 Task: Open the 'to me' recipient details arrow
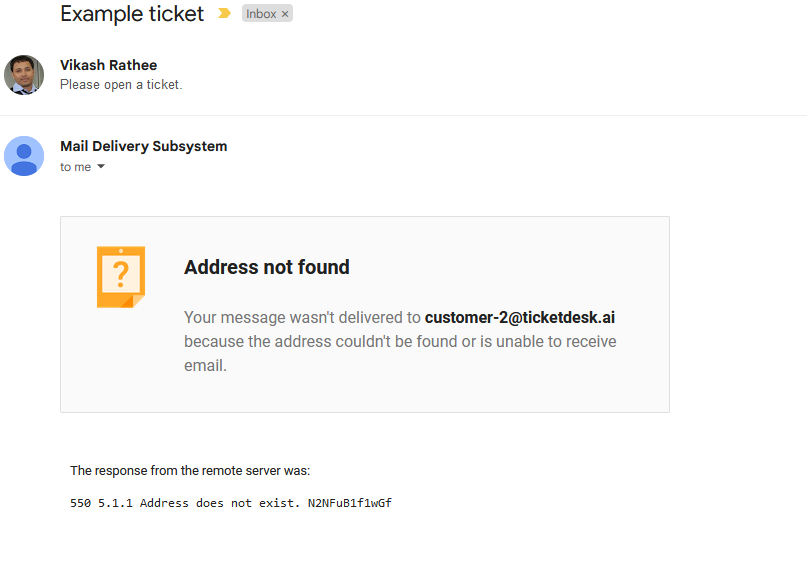pyautogui.click(x=101, y=167)
